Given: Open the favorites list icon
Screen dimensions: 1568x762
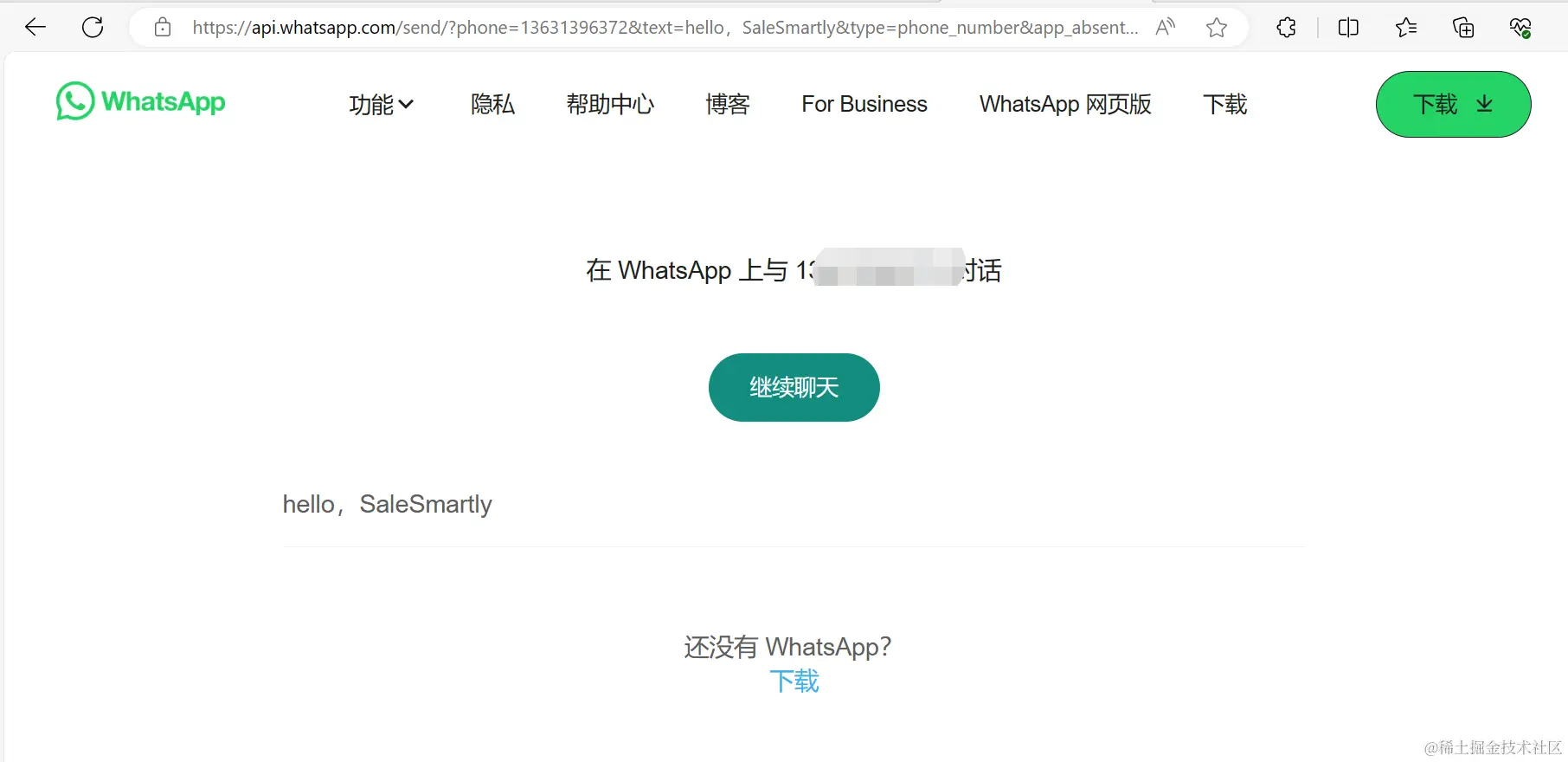Looking at the screenshot, I should [1406, 28].
